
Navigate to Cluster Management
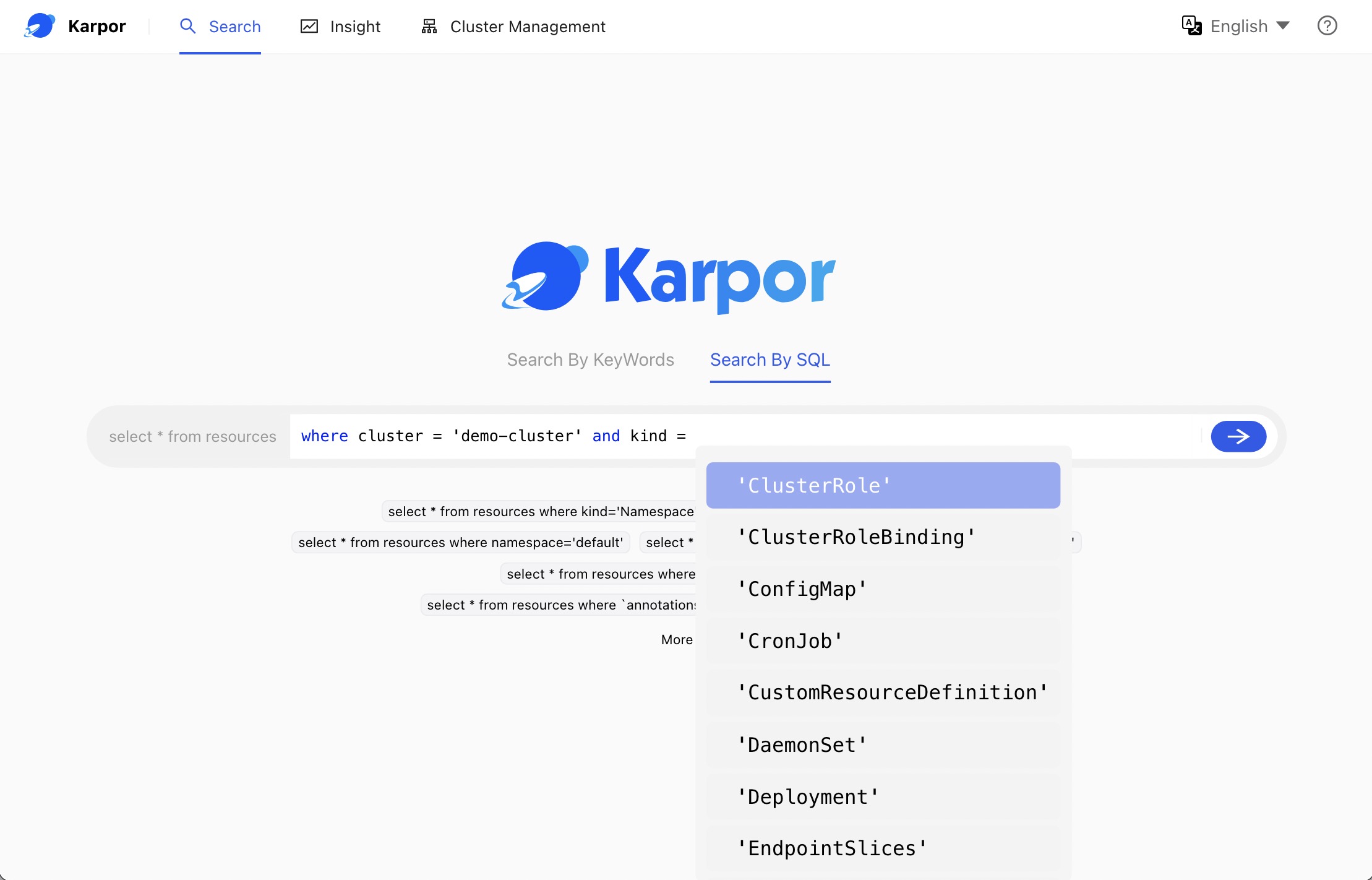[x=527, y=26]
